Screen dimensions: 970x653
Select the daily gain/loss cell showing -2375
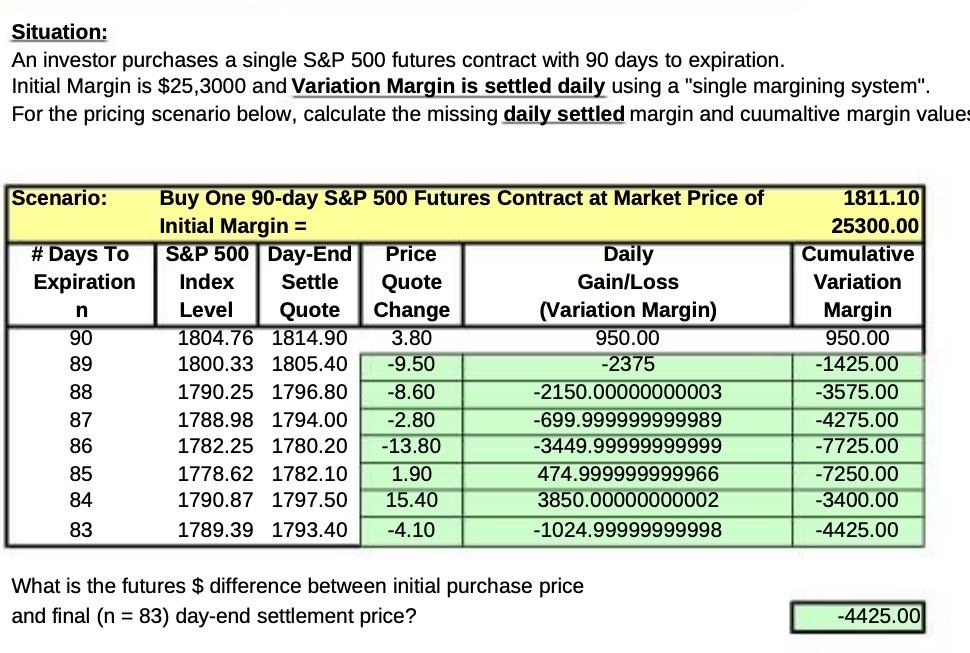[x=628, y=365]
